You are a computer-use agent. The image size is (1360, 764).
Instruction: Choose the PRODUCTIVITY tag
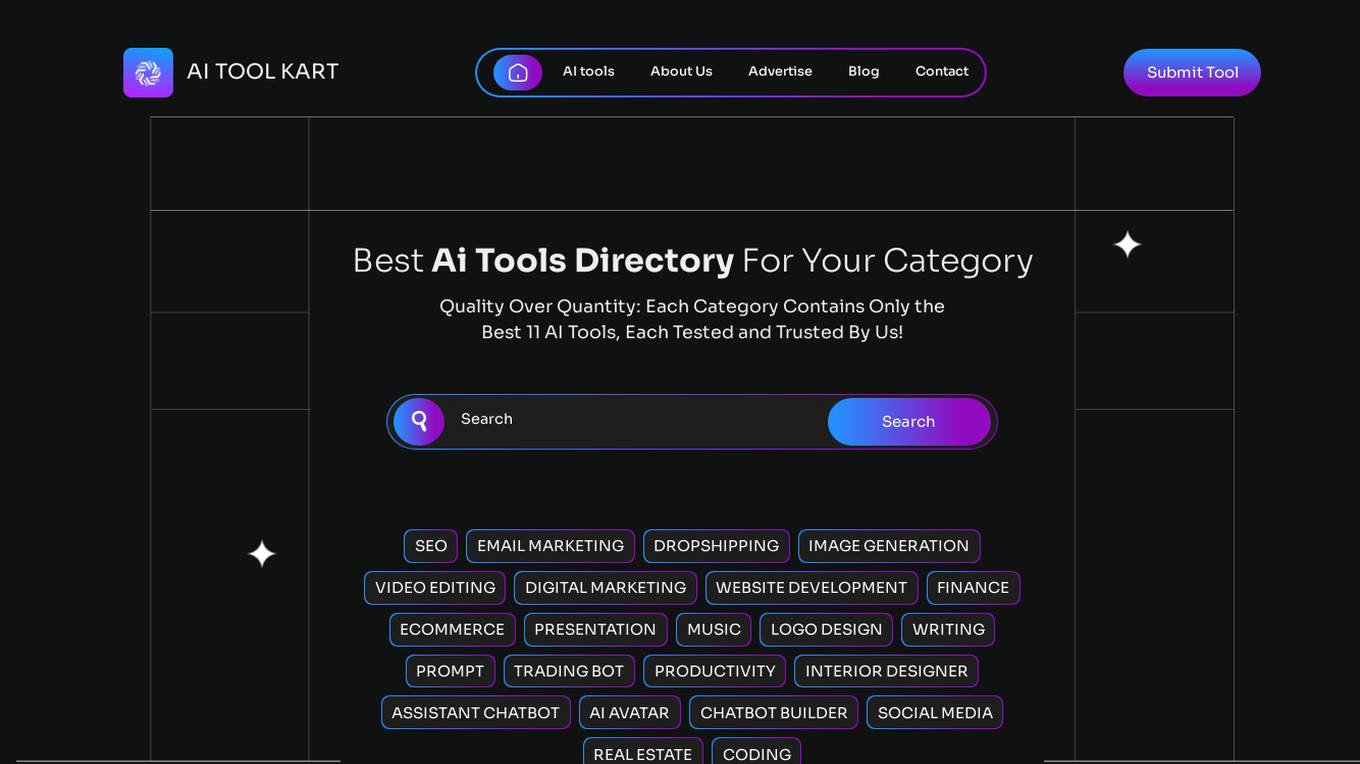point(715,672)
